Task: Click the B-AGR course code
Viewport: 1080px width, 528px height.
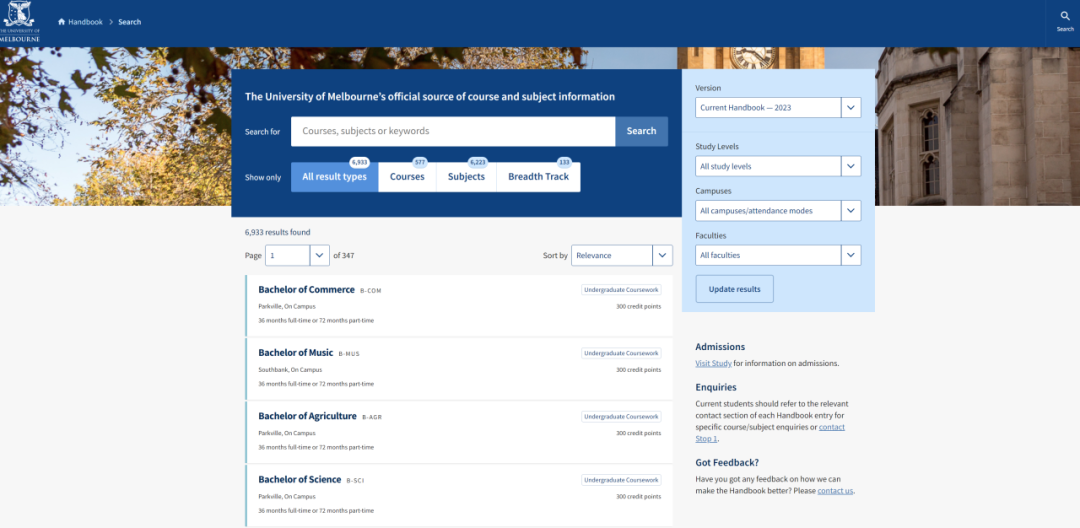Action: tap(372, 418)
